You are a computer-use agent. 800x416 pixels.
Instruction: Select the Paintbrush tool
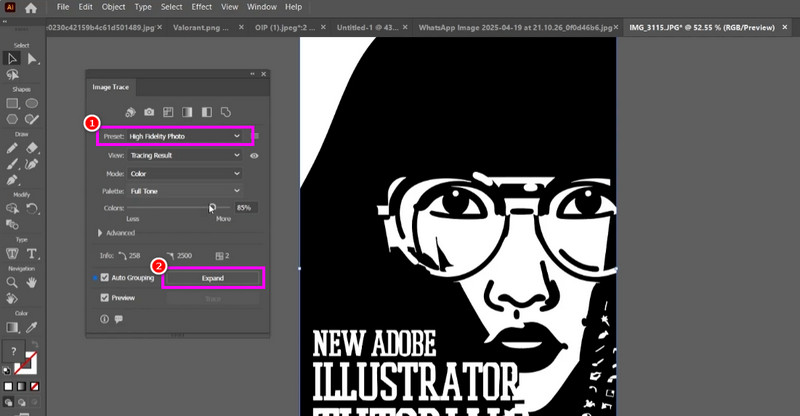tap(12, 164)
